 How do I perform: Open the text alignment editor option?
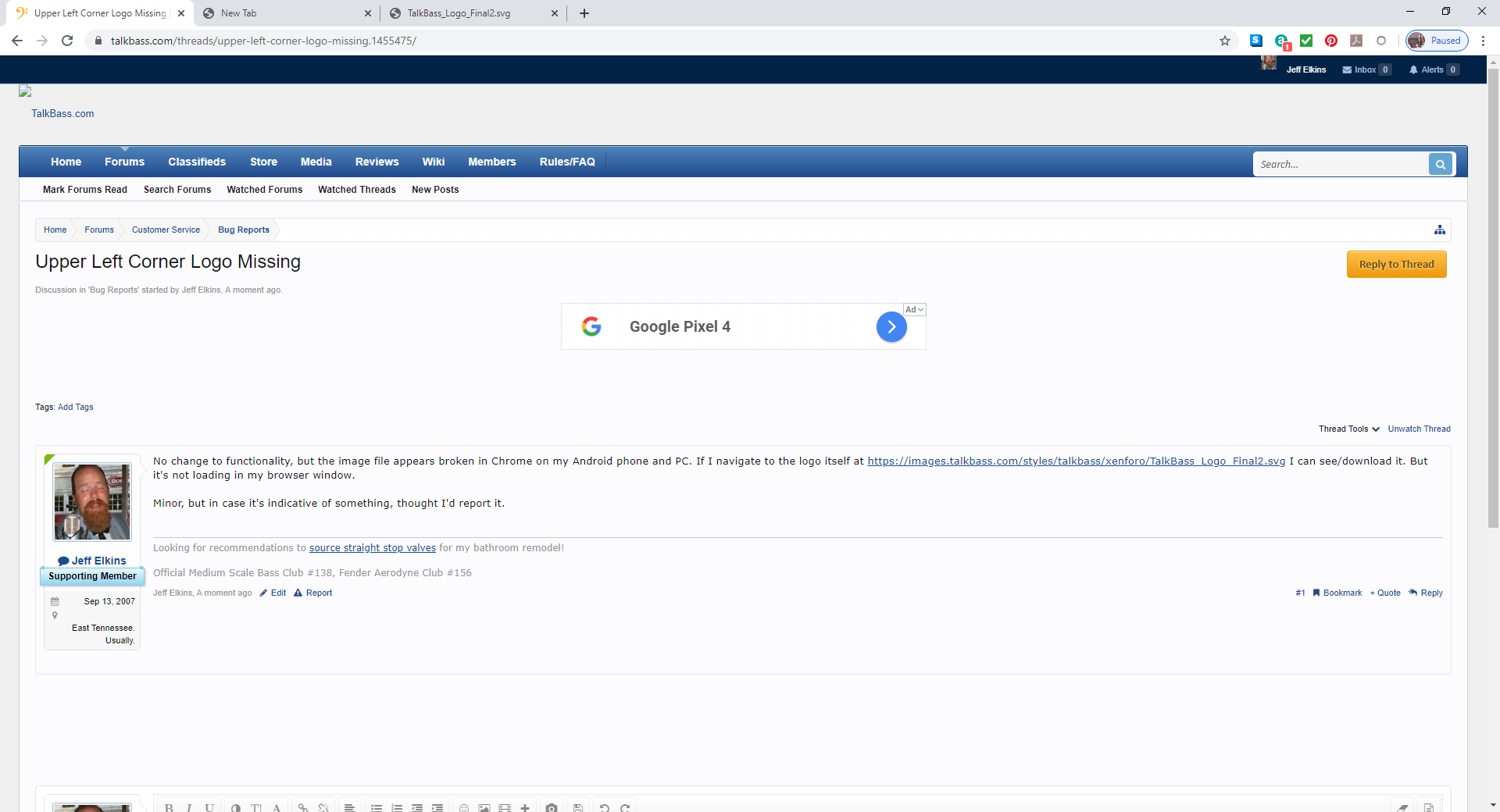tap(350, 807)
